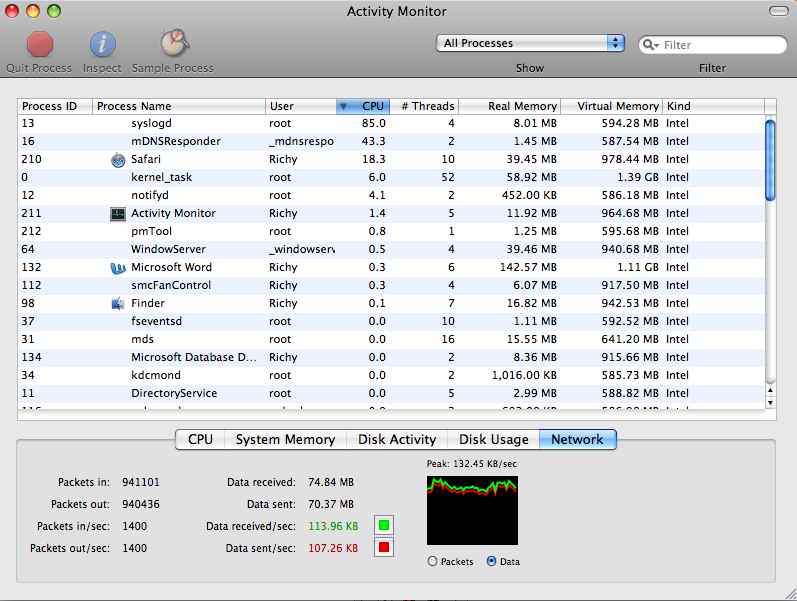Switch to the CPU tab
Image resolution: width=797 pixels, height=601 pixels.
(x=200, y=439)
